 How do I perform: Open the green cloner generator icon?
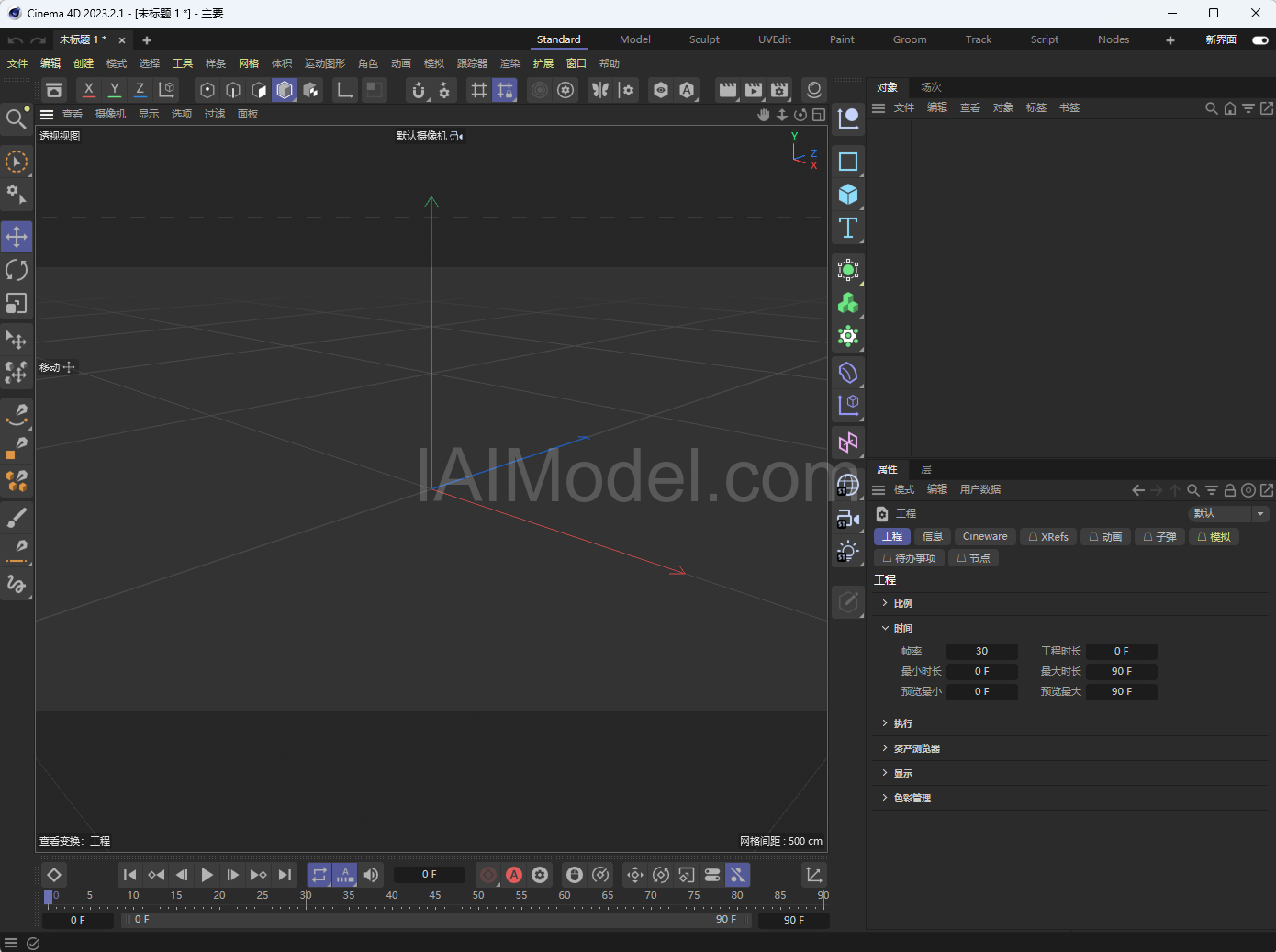click(848, 303)
